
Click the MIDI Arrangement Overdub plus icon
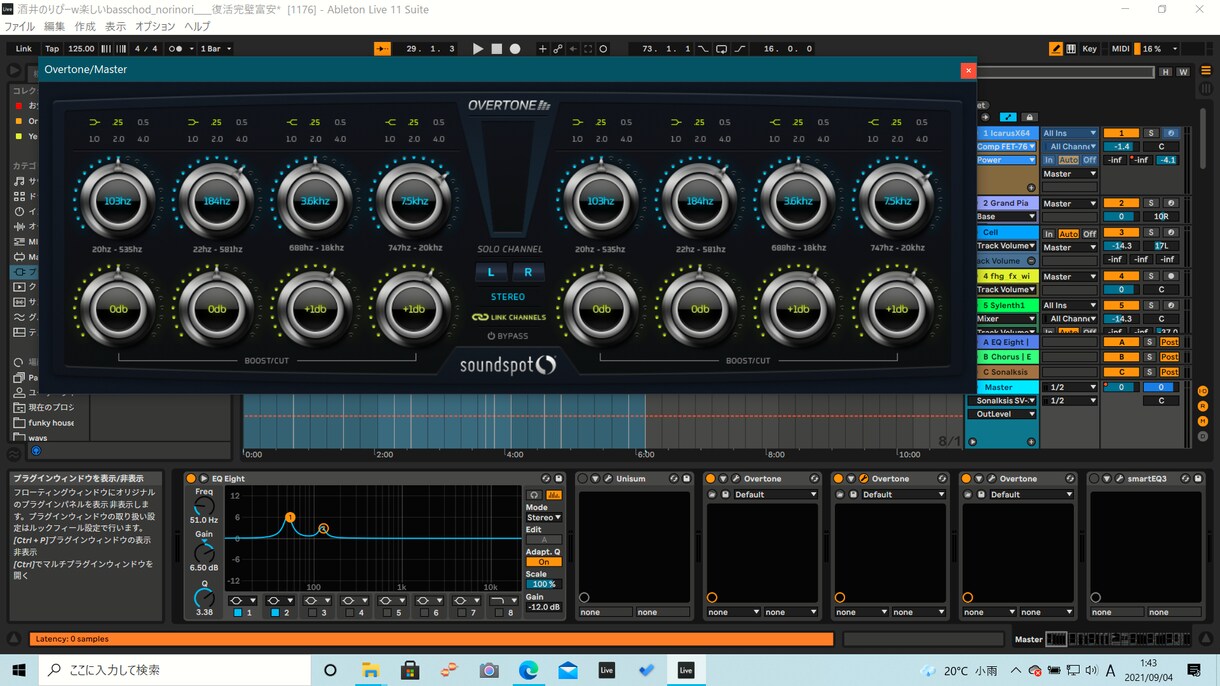pos(543,49)
